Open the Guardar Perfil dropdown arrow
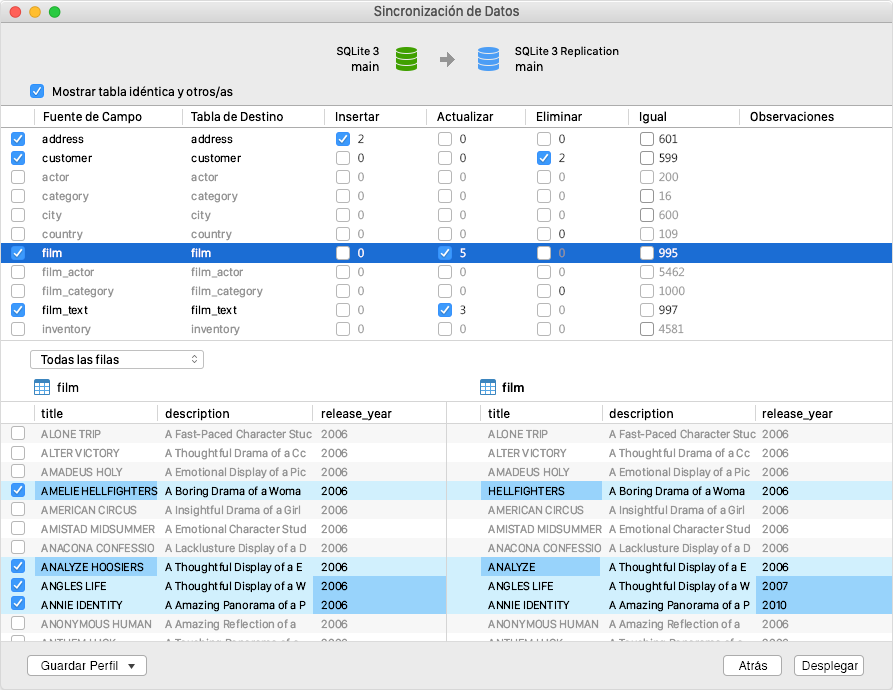The image size is (893, 690). [x=131, y=665]
